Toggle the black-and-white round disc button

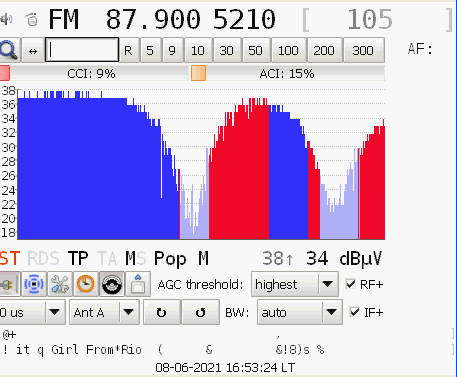coord(112,284)
